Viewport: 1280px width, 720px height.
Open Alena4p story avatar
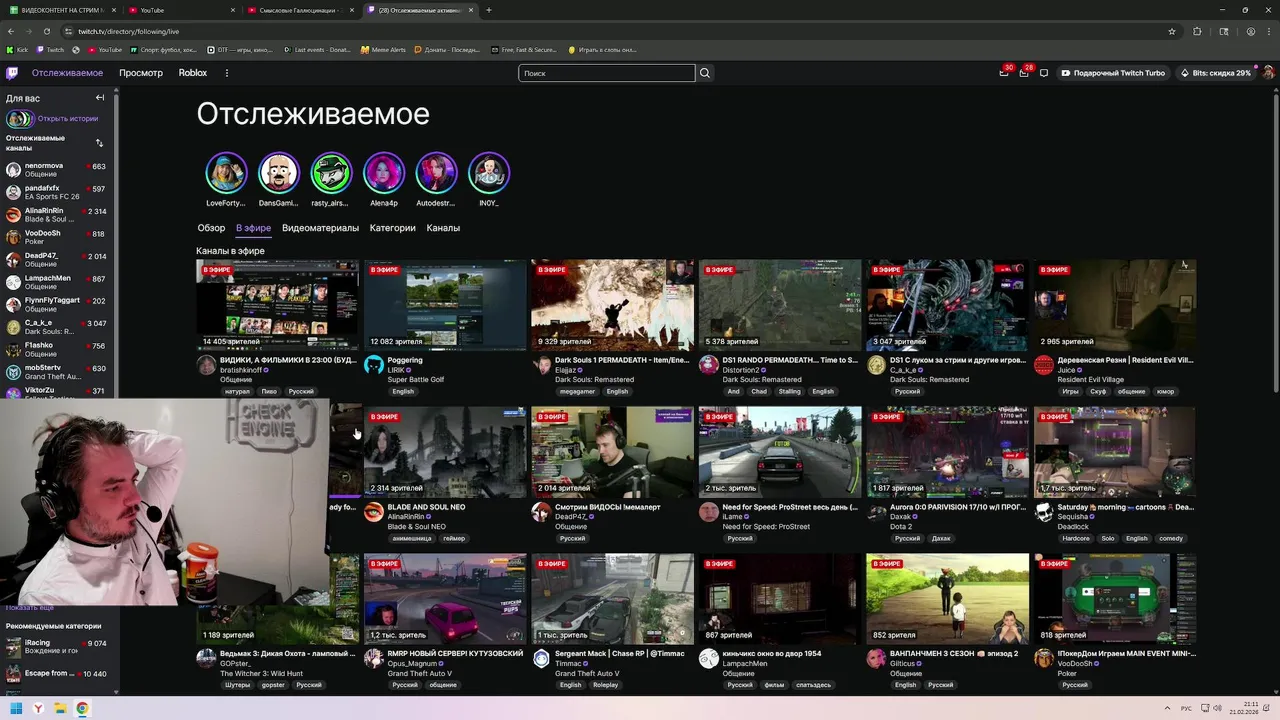tap(384, 173)
